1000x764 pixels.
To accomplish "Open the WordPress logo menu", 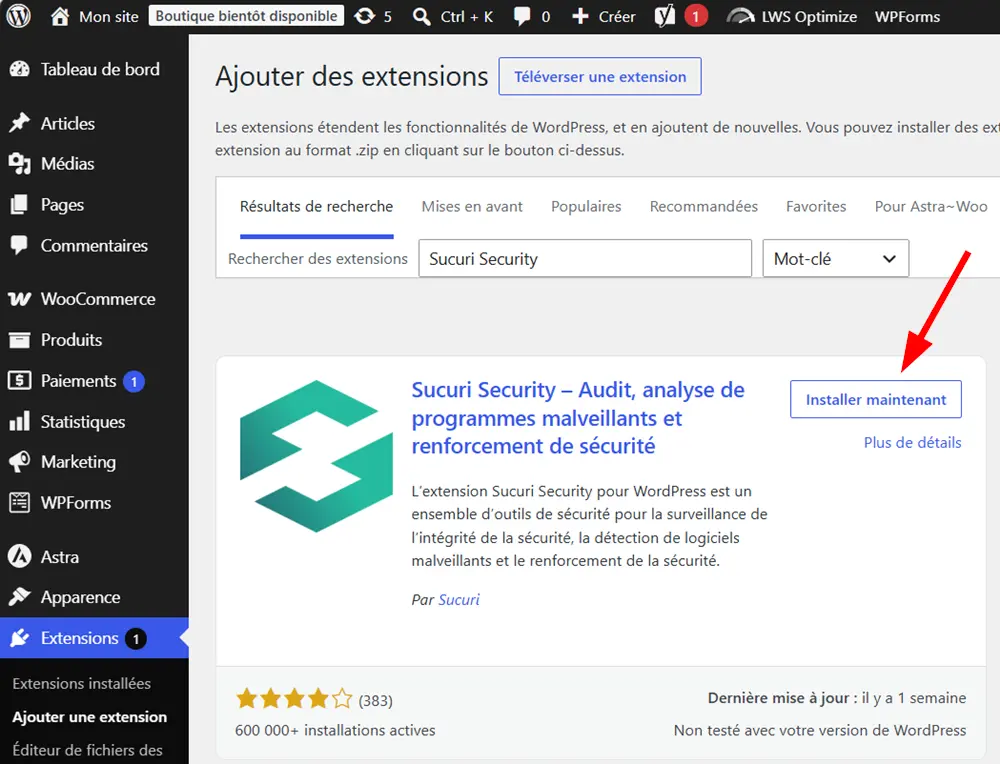I will click(18, 16).
